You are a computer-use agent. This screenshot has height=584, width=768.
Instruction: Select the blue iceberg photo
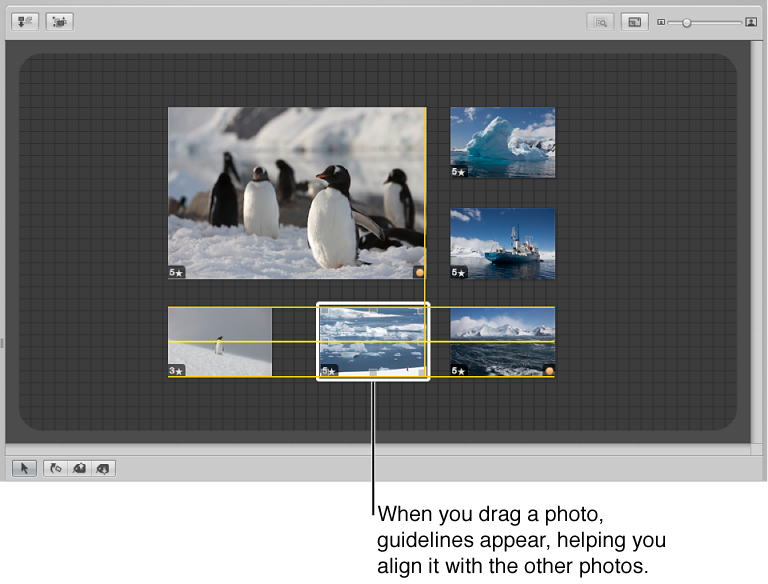[503, 143]
